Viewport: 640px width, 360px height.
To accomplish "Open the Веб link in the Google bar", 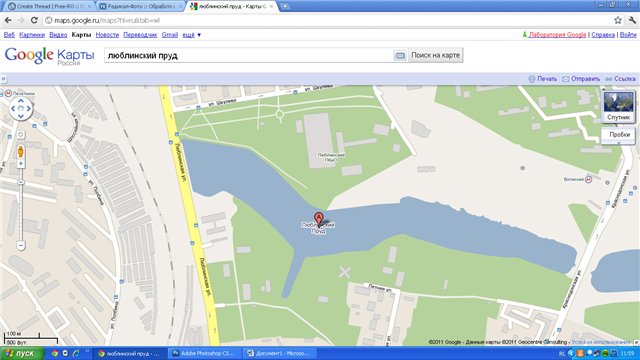I will click(x=9, y=35).
